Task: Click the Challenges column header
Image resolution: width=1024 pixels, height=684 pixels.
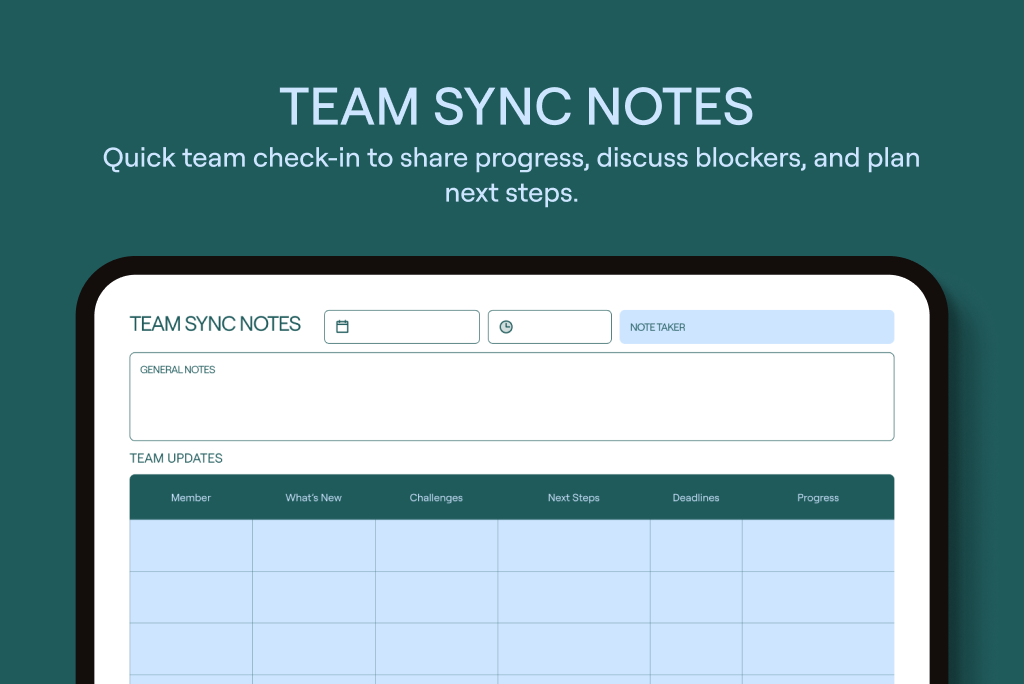Action: coord(436,498)
